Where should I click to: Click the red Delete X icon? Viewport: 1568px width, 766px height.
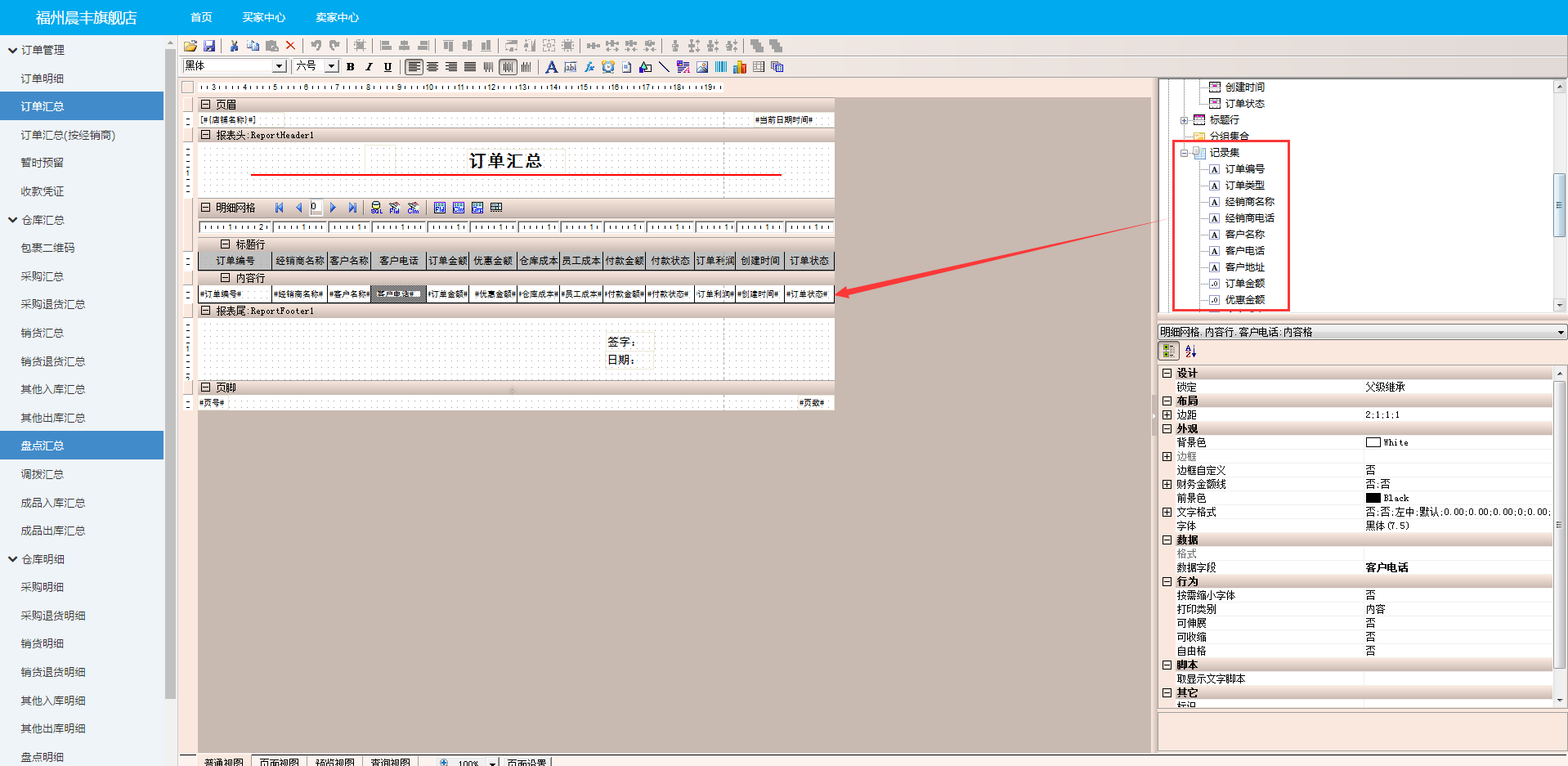pos(290,46)
